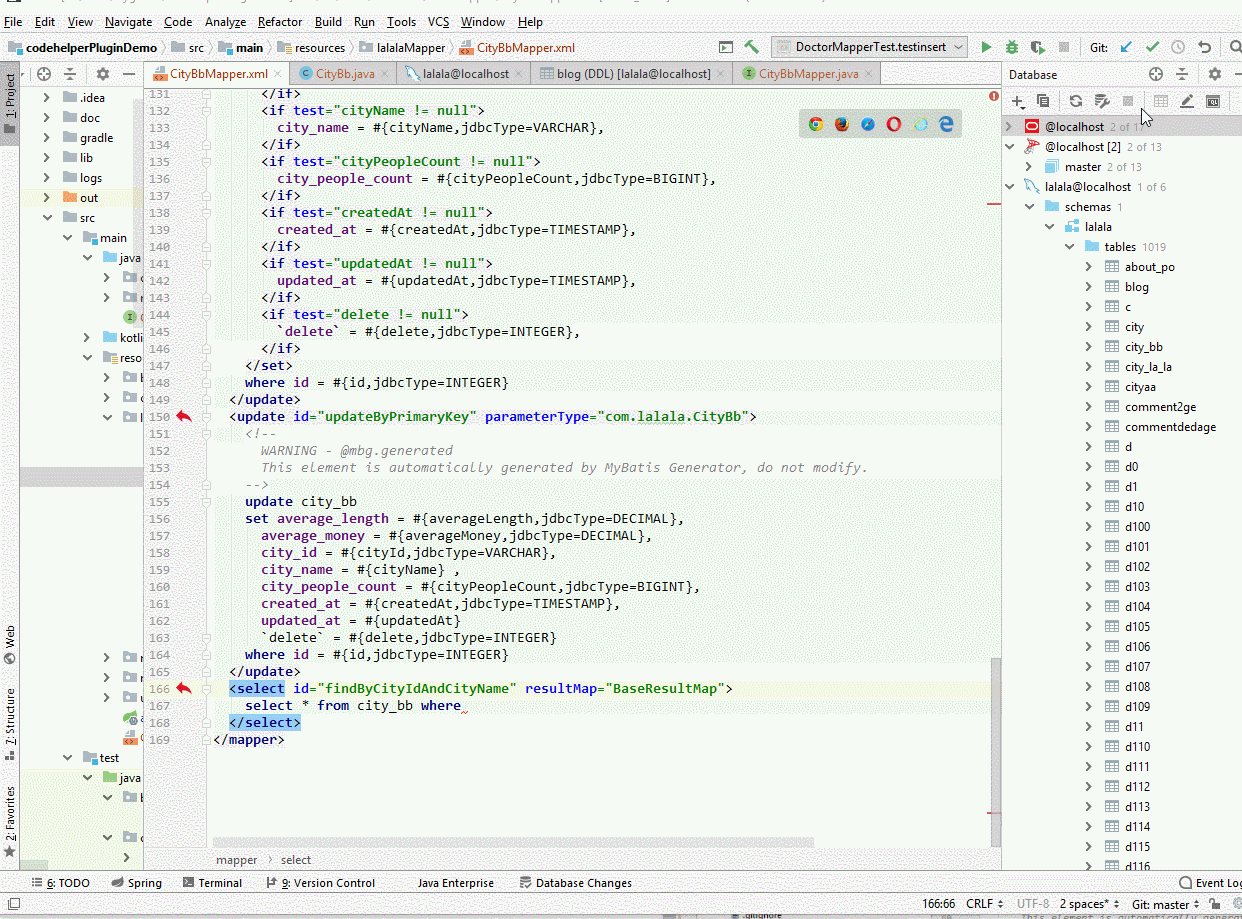Click the green Run button

pyautogui.click(x=986, y=47)
